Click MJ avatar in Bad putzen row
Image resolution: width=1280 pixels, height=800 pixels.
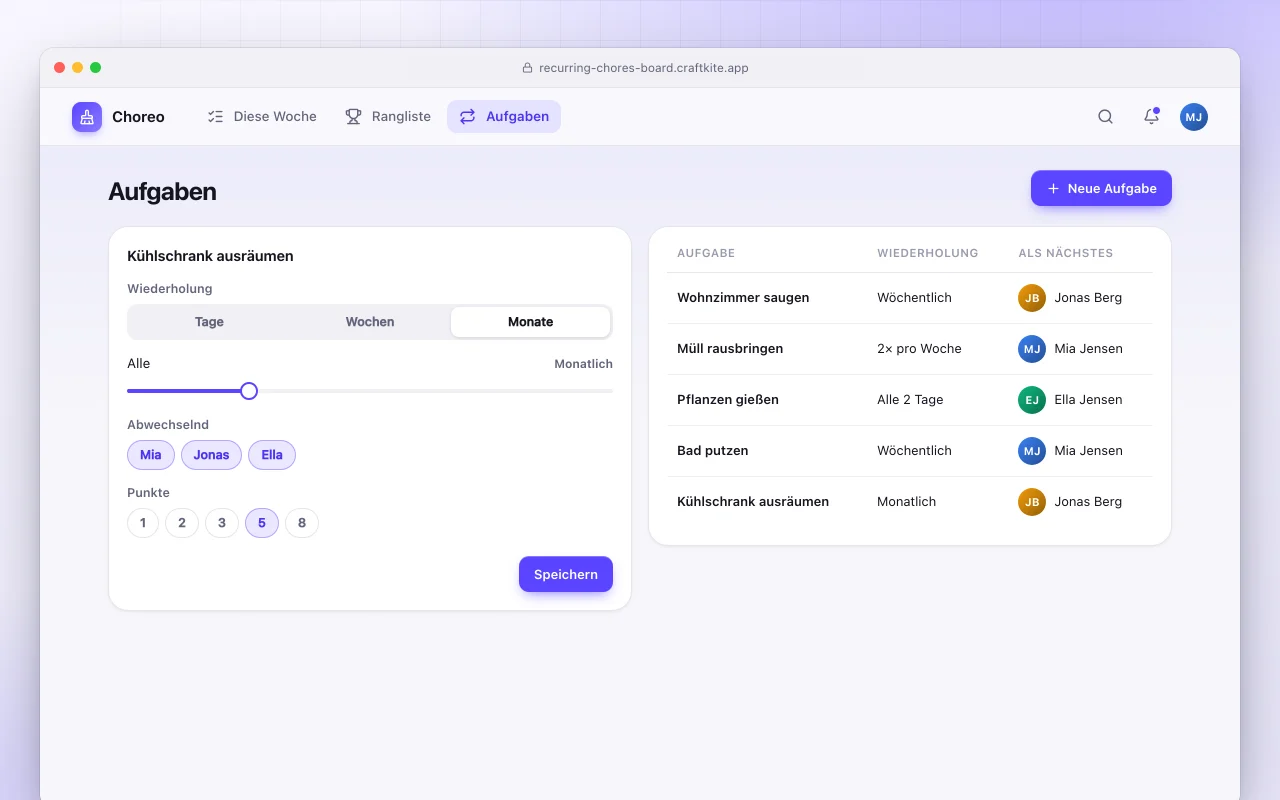1032,451
